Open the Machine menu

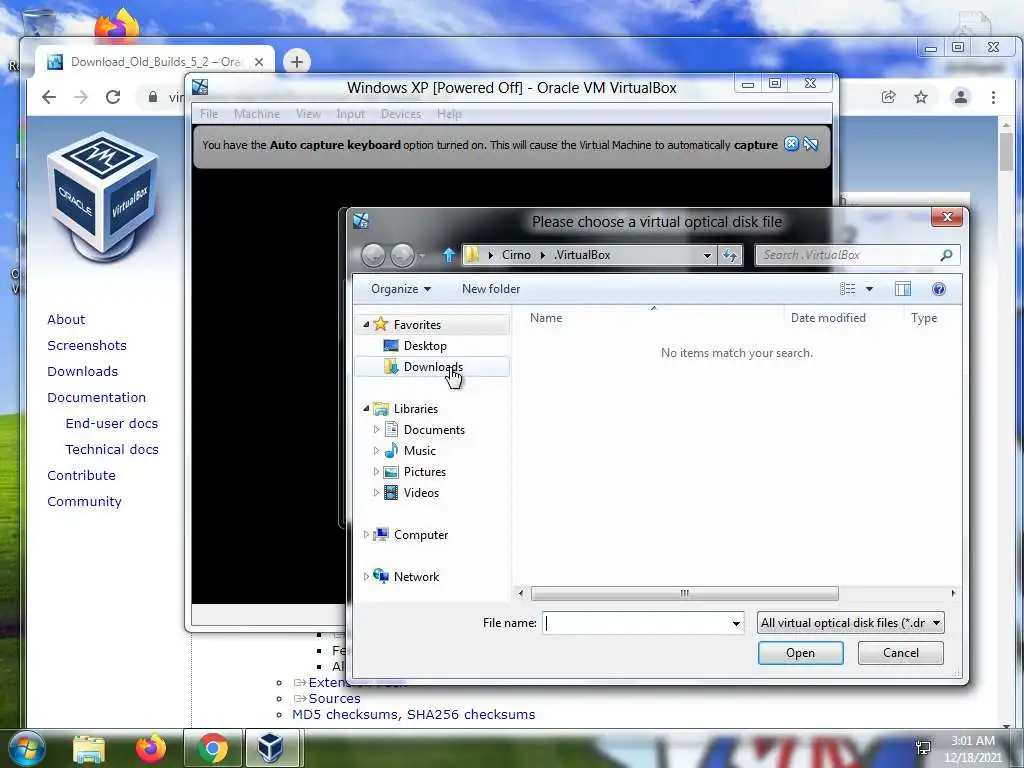tap(257, 114)
